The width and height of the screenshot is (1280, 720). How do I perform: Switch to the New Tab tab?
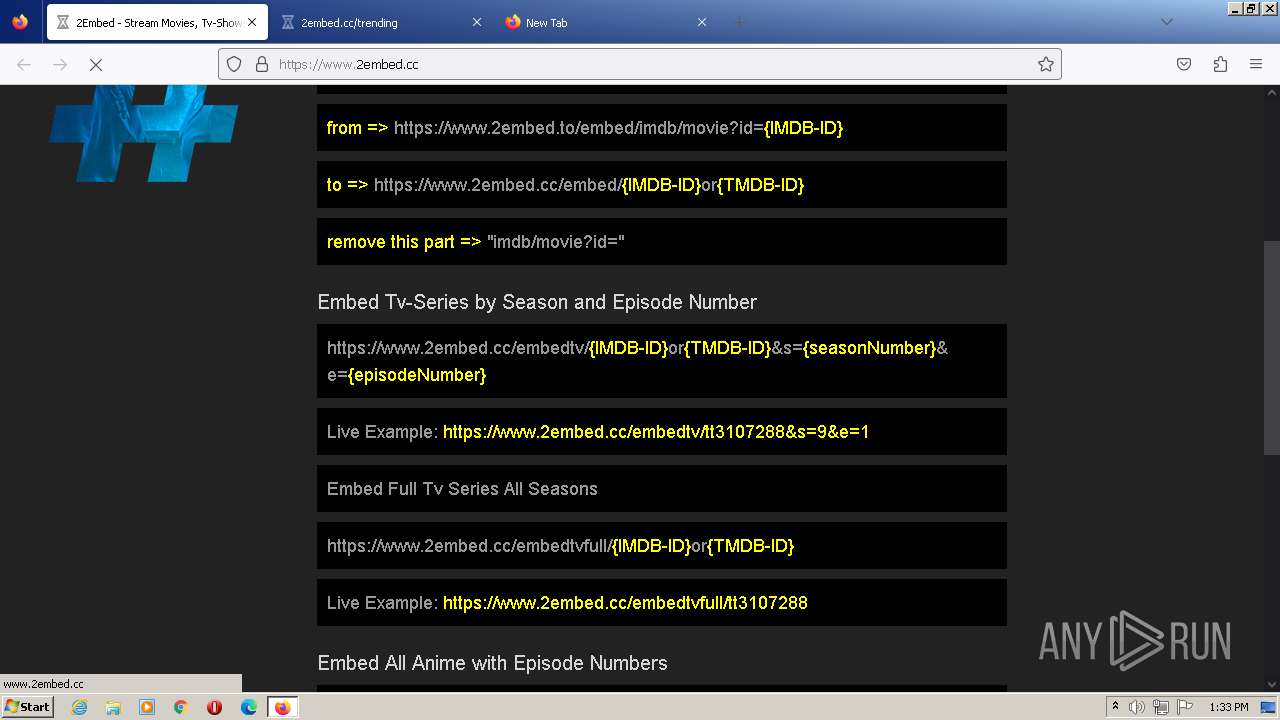point(606,22)
